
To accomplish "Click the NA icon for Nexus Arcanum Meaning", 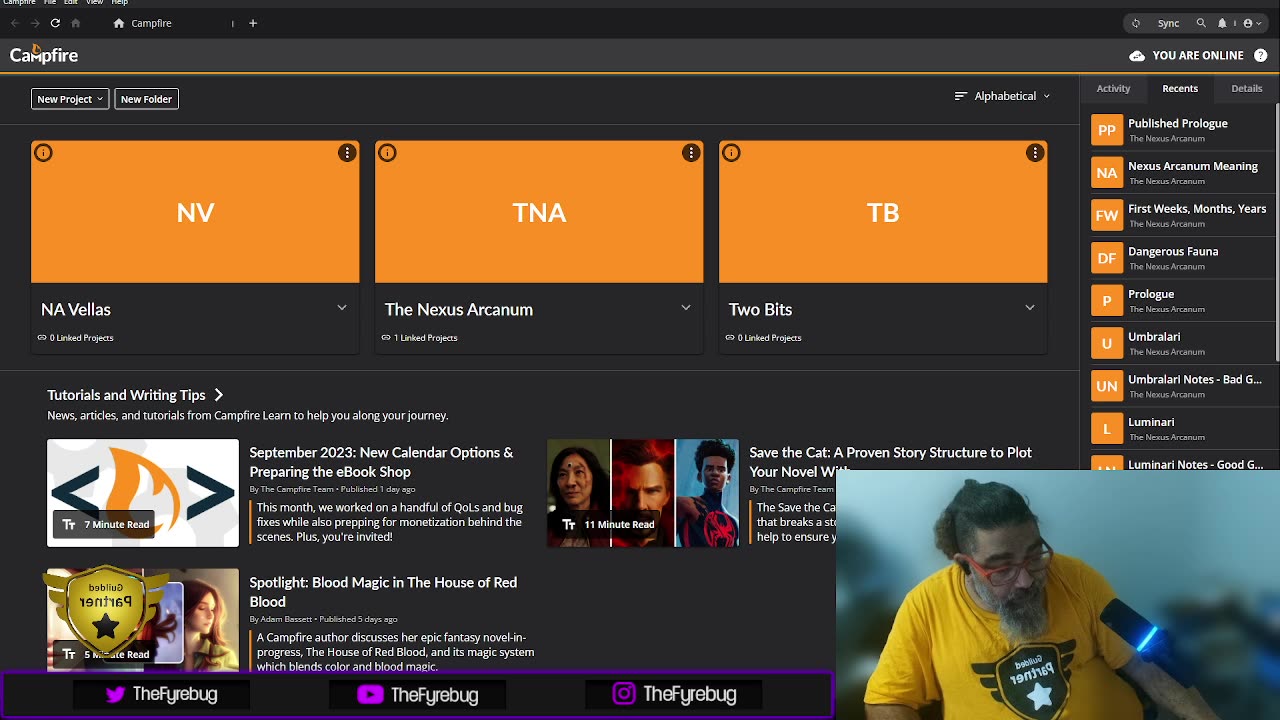I will click(1107, 173).
